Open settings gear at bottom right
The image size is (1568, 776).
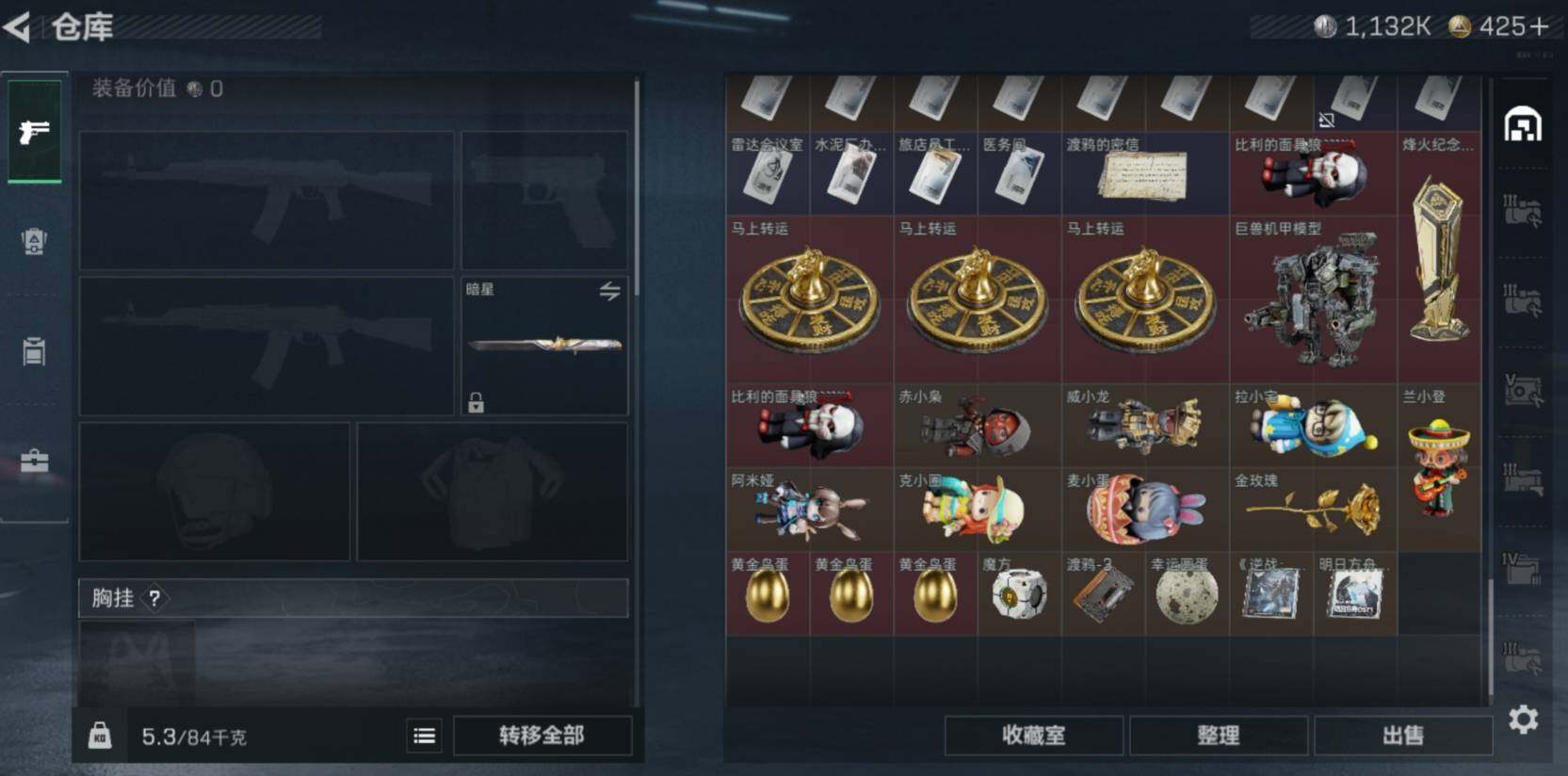[1523, 719]
